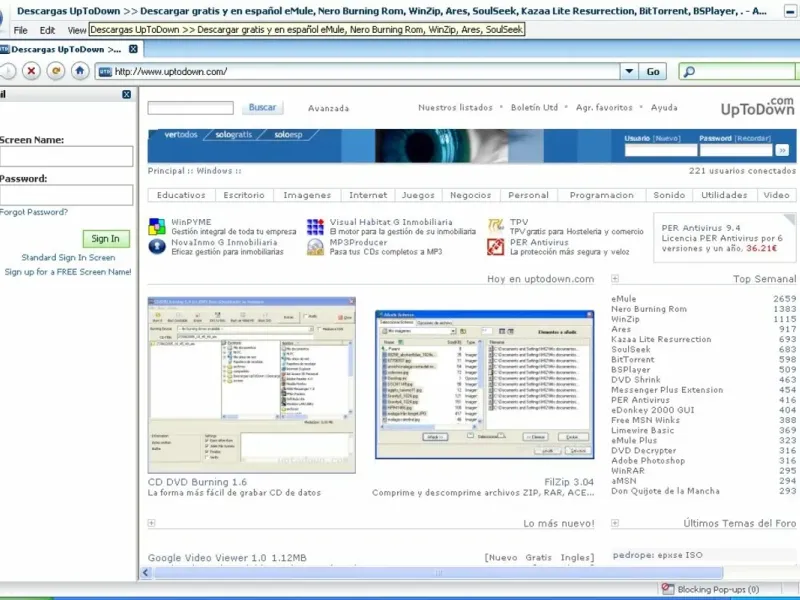Click the horizontal scrollbar left arrow

[146, 572]
